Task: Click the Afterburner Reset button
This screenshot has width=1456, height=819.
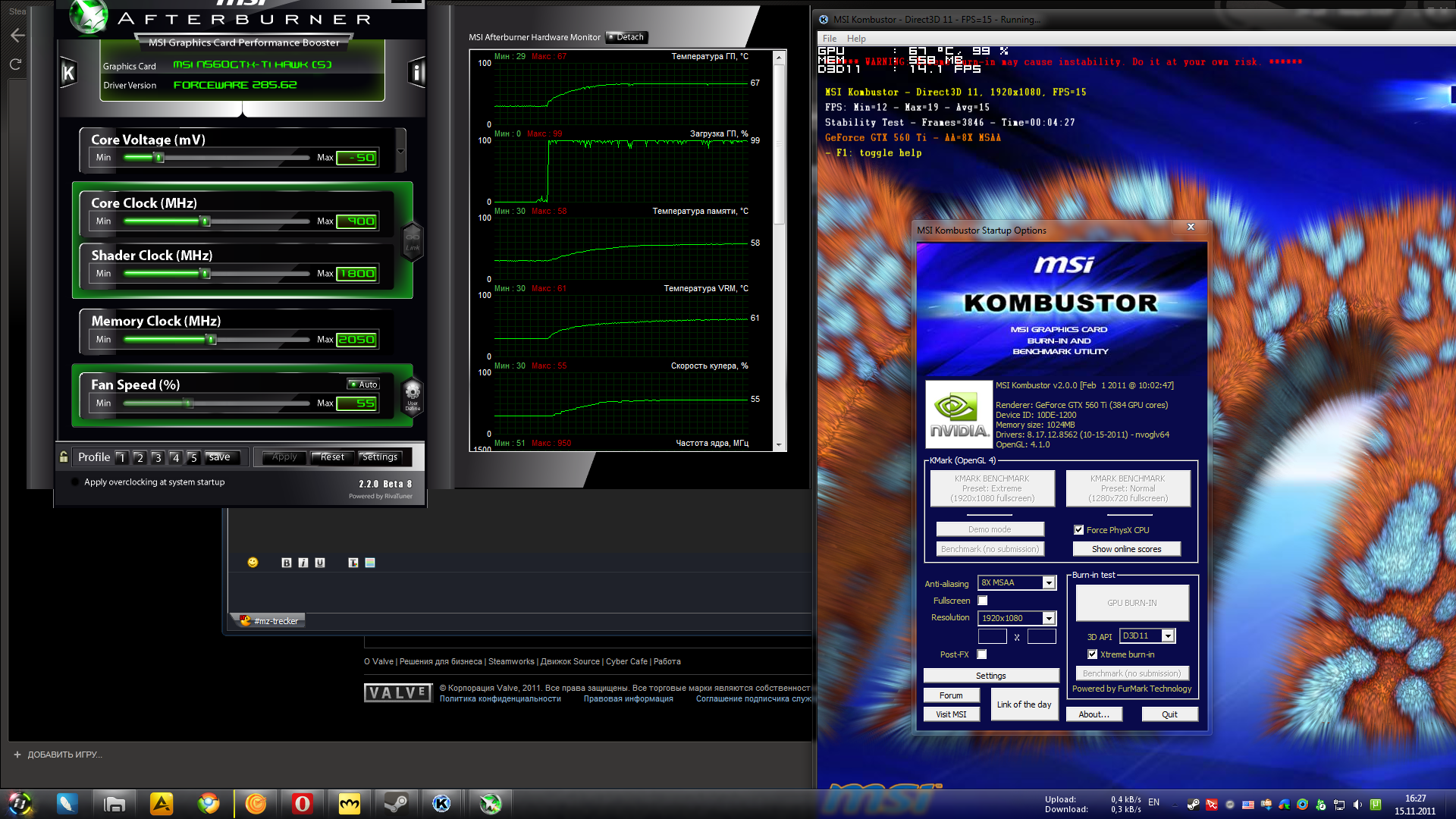Action: click(x=332, y=457)
